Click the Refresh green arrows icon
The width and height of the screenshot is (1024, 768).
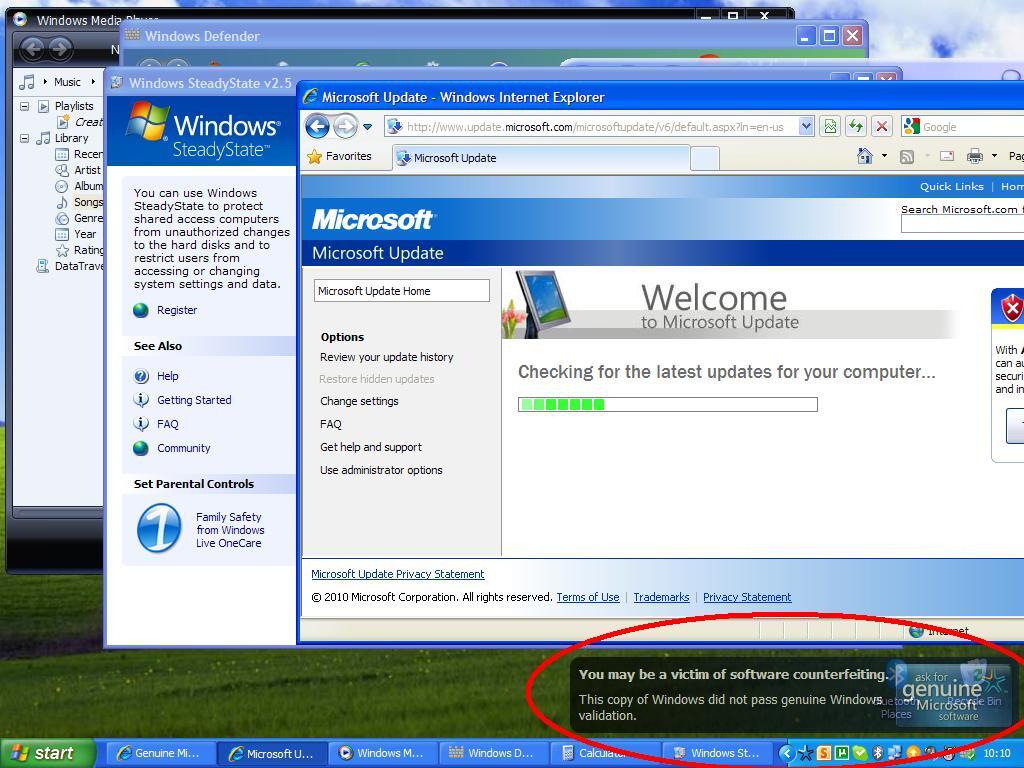tap(856, 127)
